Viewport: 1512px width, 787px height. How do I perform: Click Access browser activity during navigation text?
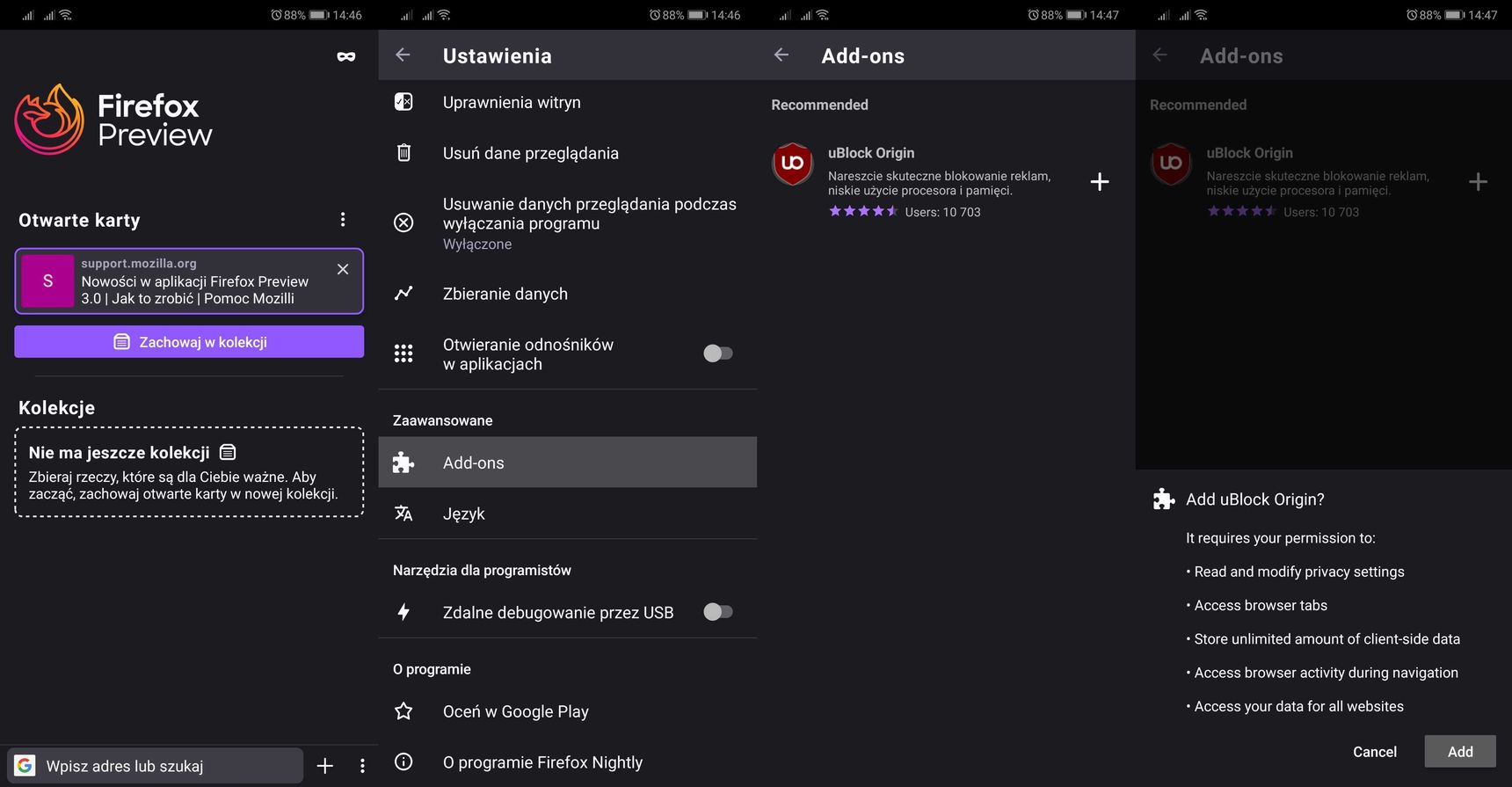pos(1327,673)
